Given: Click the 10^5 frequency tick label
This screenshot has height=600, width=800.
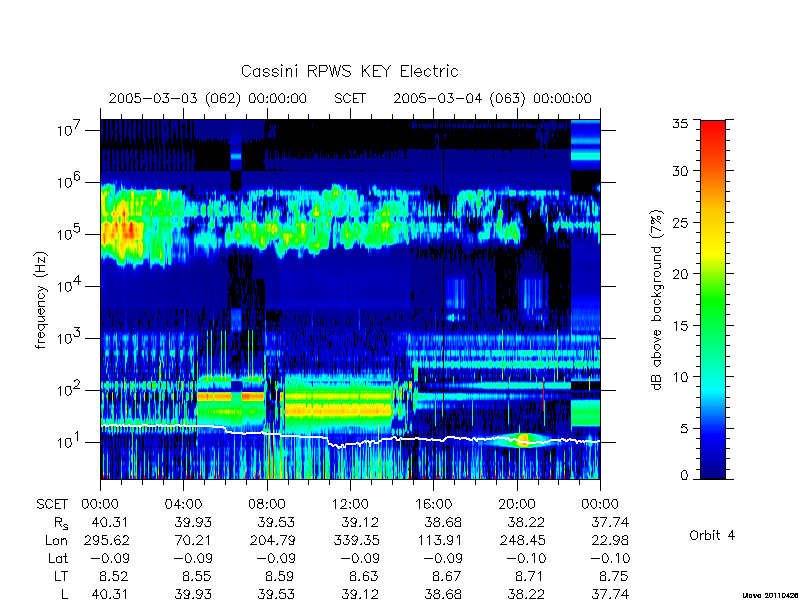Looking at the screenshot, I should [70, 234].
